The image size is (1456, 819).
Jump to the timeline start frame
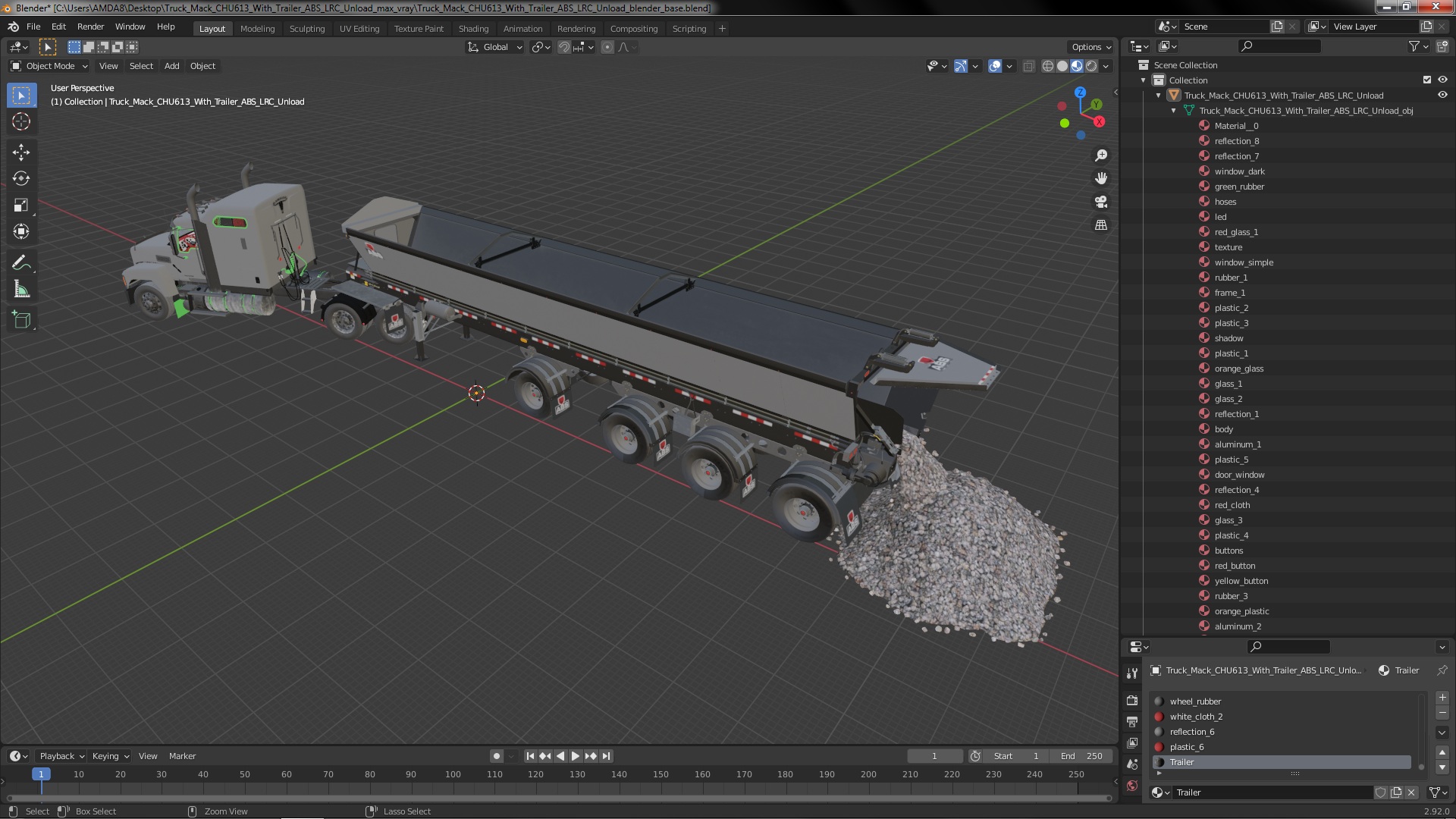(530, 756)
